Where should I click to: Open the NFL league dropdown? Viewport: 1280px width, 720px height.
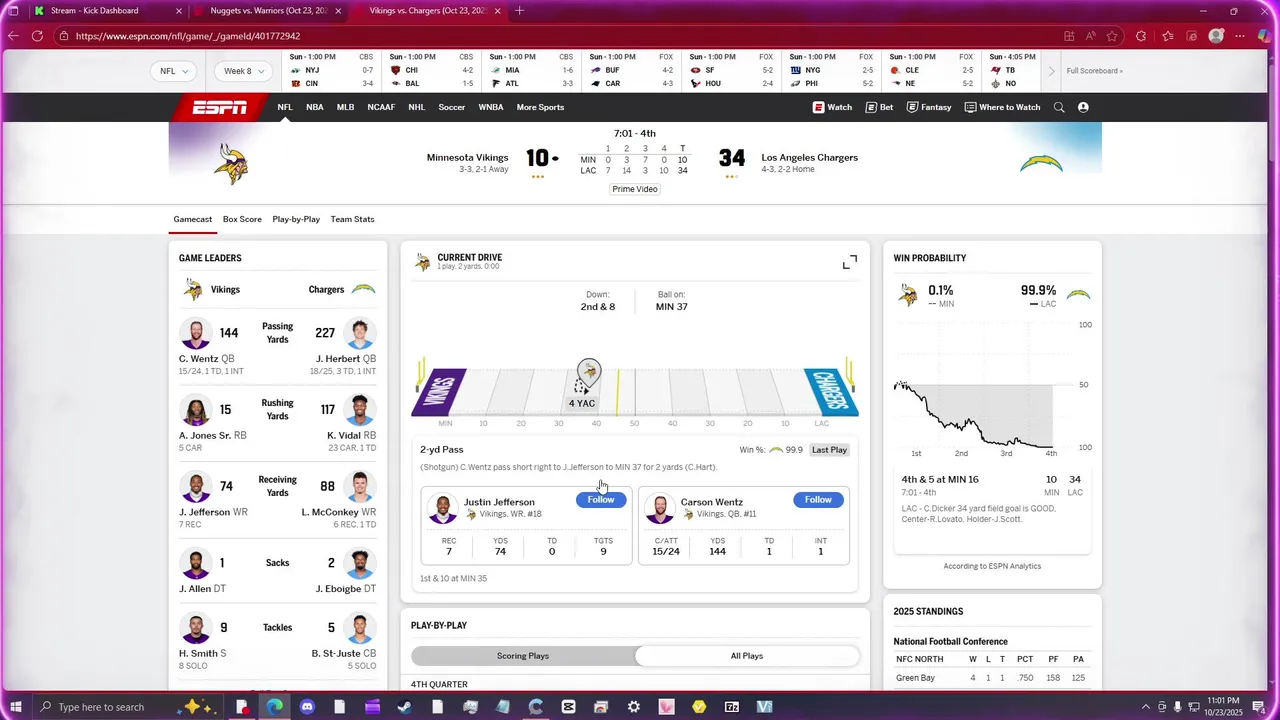coord(174,71)
